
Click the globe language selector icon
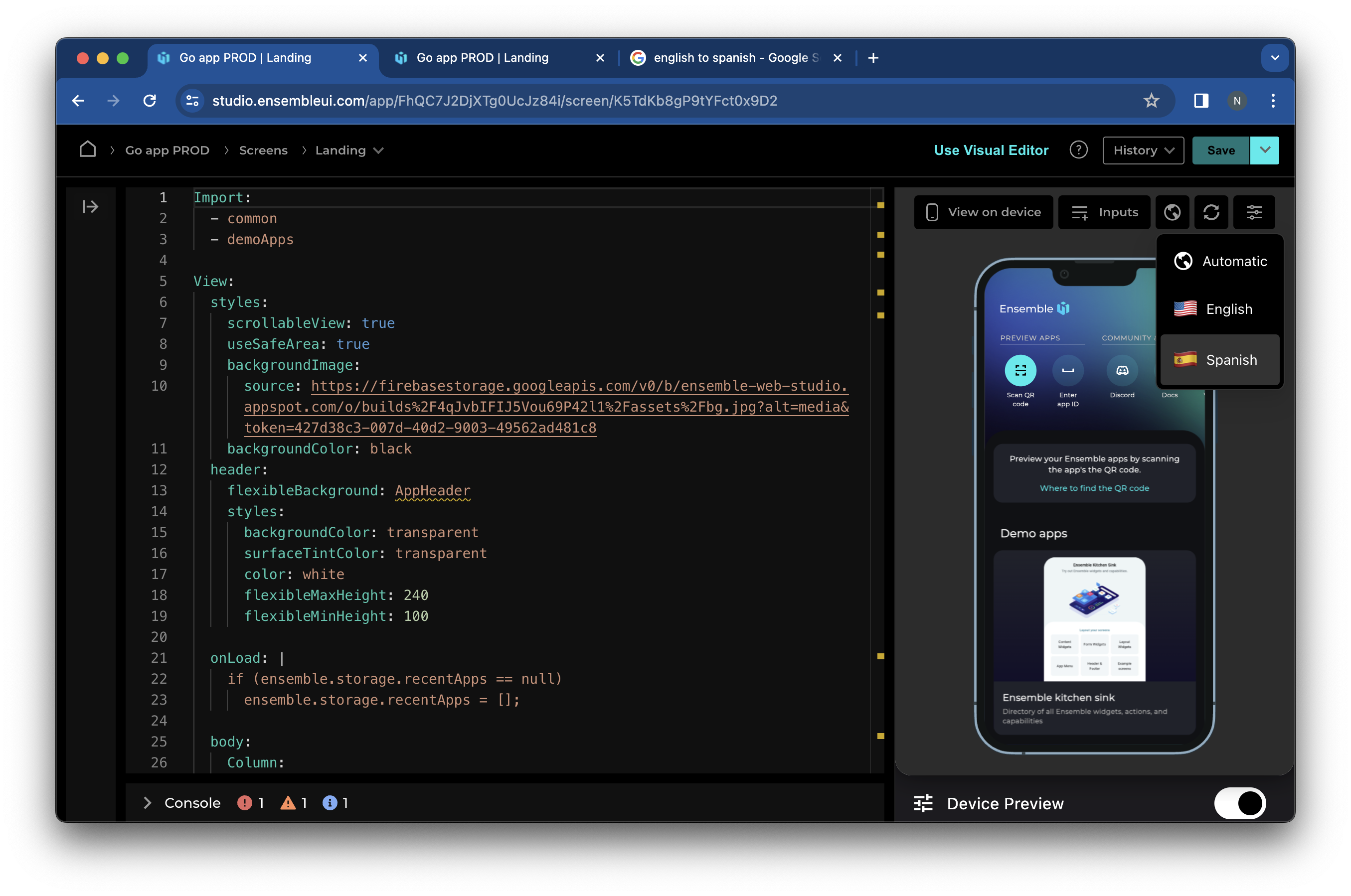click(1172, 213)
